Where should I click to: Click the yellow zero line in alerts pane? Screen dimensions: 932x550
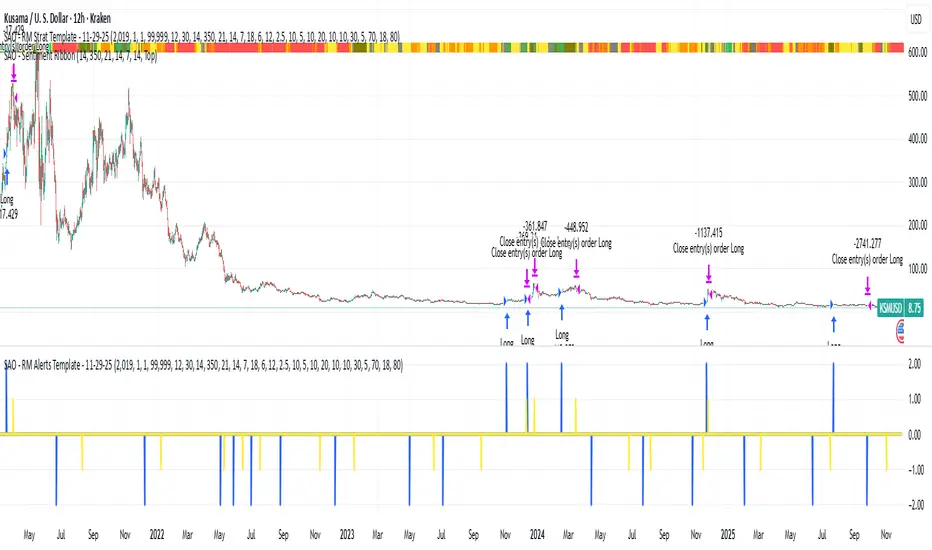pos(451,434)
